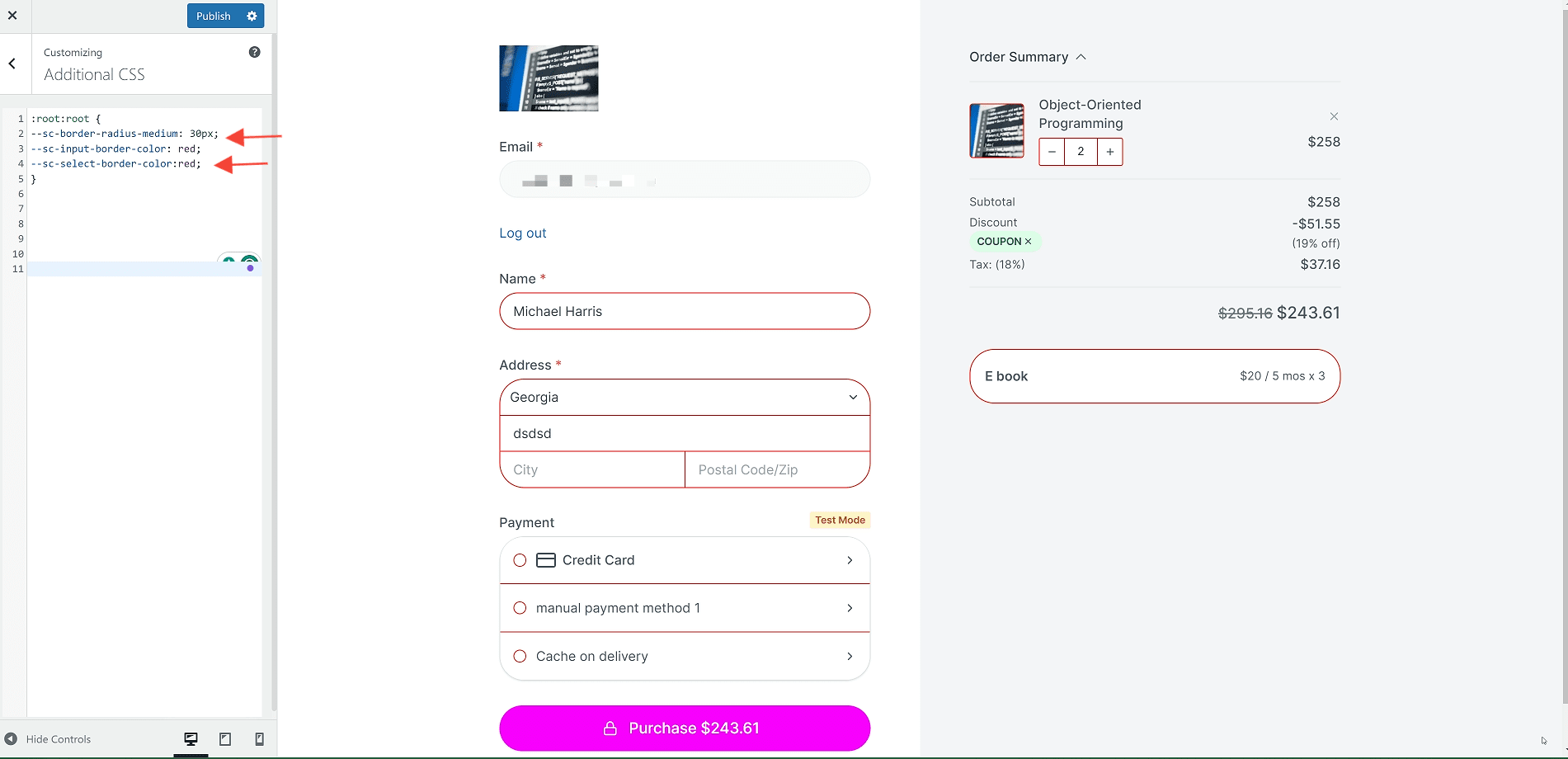
Task: Click the Log out link
Action: pyautogui.click(x=522, y=233)
